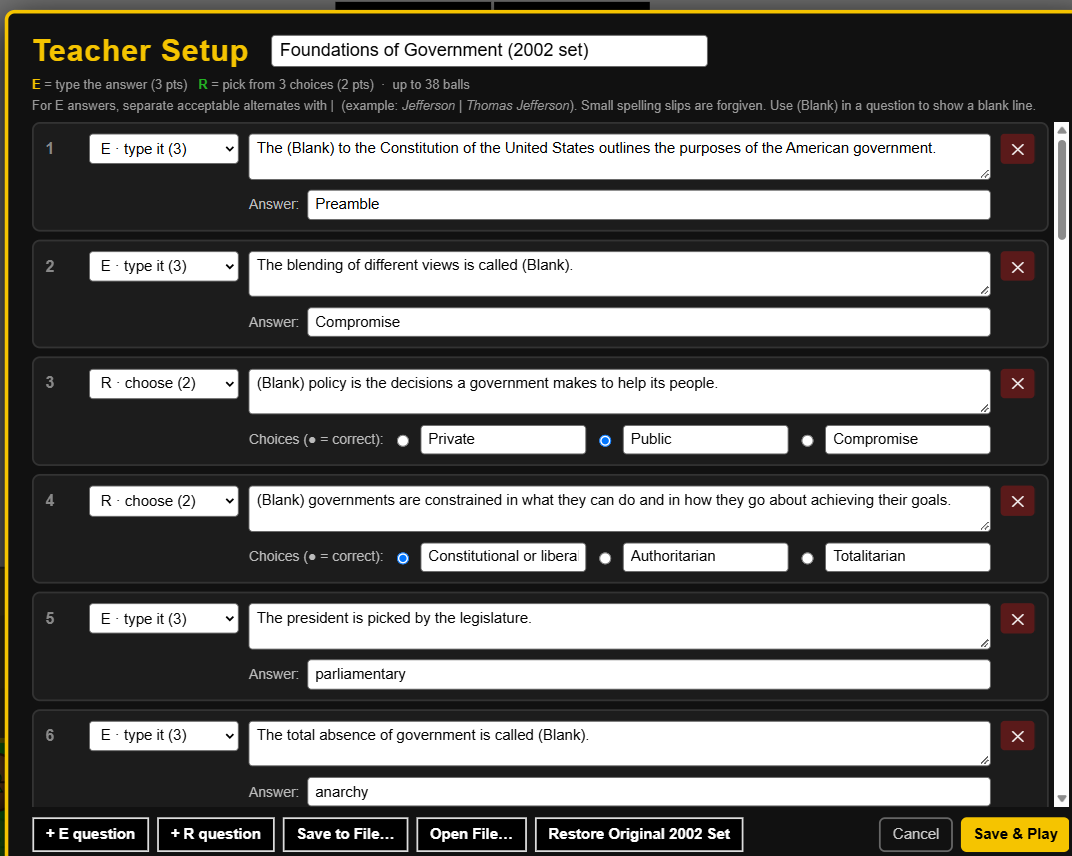This screenshot has width=1072, height=856.
Task: Click the scrollbar up arrow
Action: point(1062,130)
